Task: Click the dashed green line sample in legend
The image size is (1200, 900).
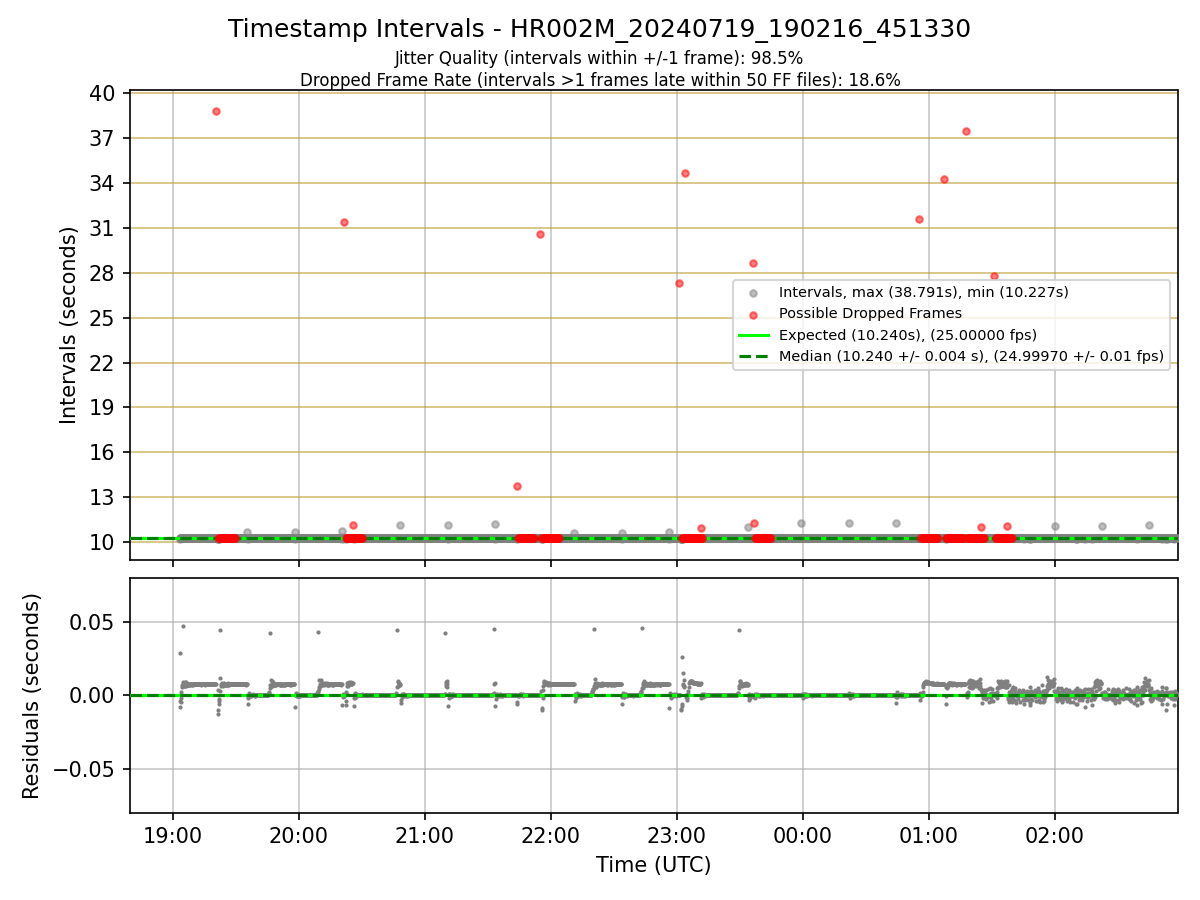Action: [754, 356]
